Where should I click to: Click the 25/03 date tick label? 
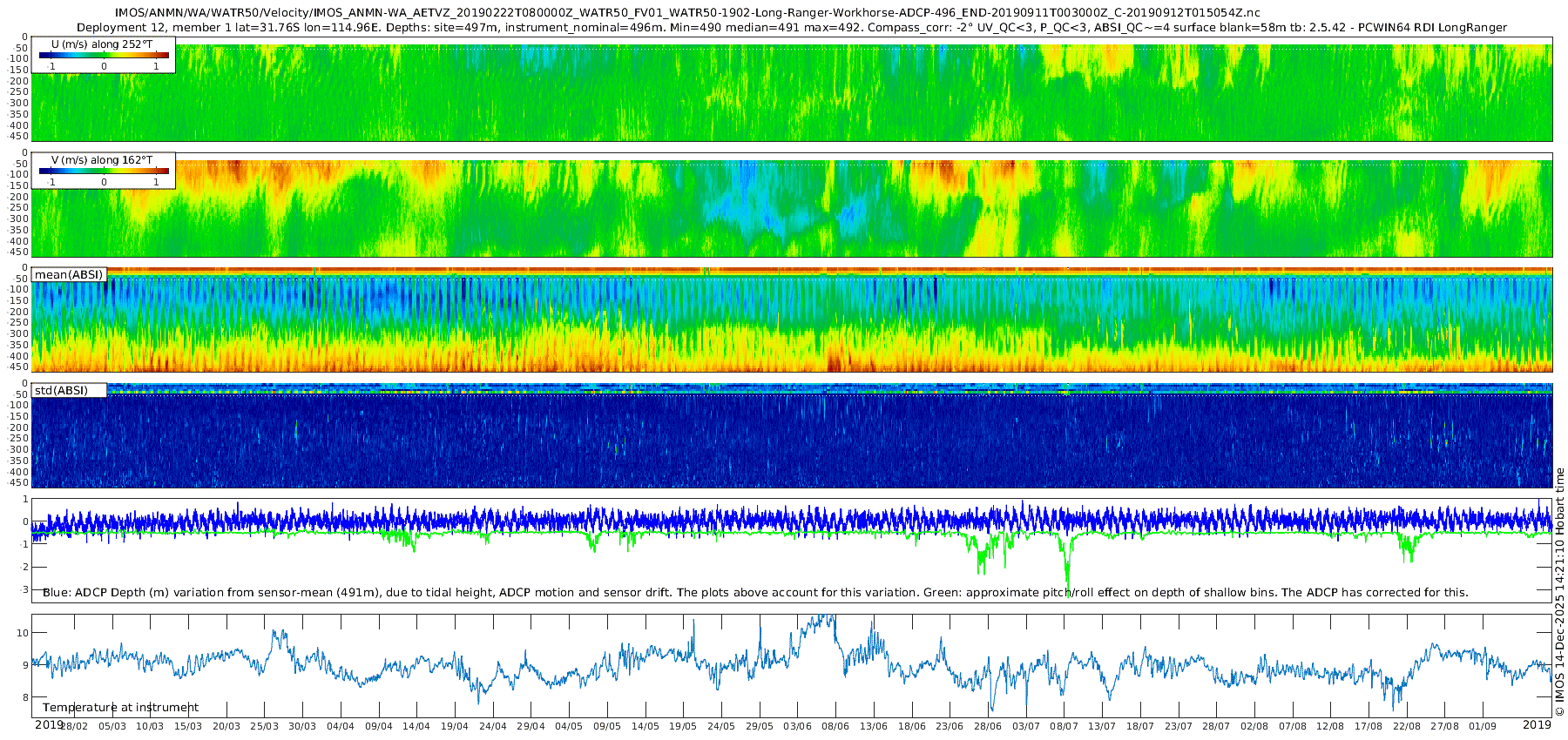[264, 726]
